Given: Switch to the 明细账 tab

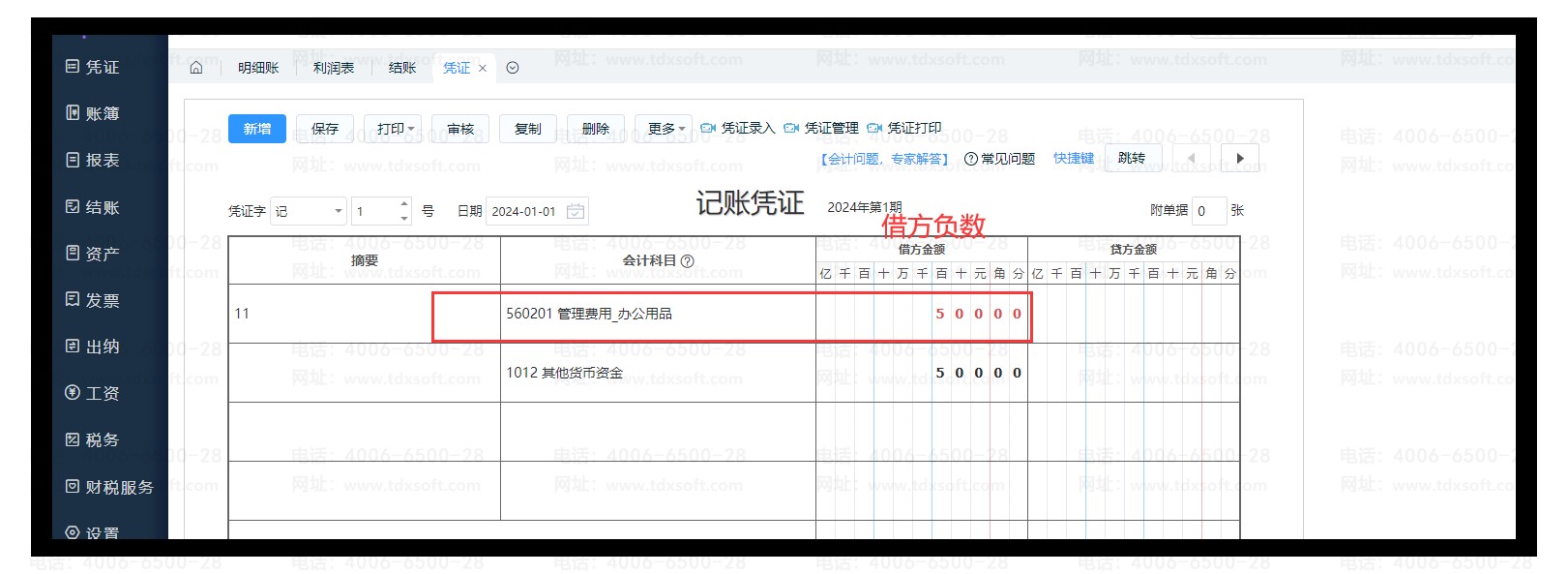Looking at the screenshot, I should click(x=257, y=68).
